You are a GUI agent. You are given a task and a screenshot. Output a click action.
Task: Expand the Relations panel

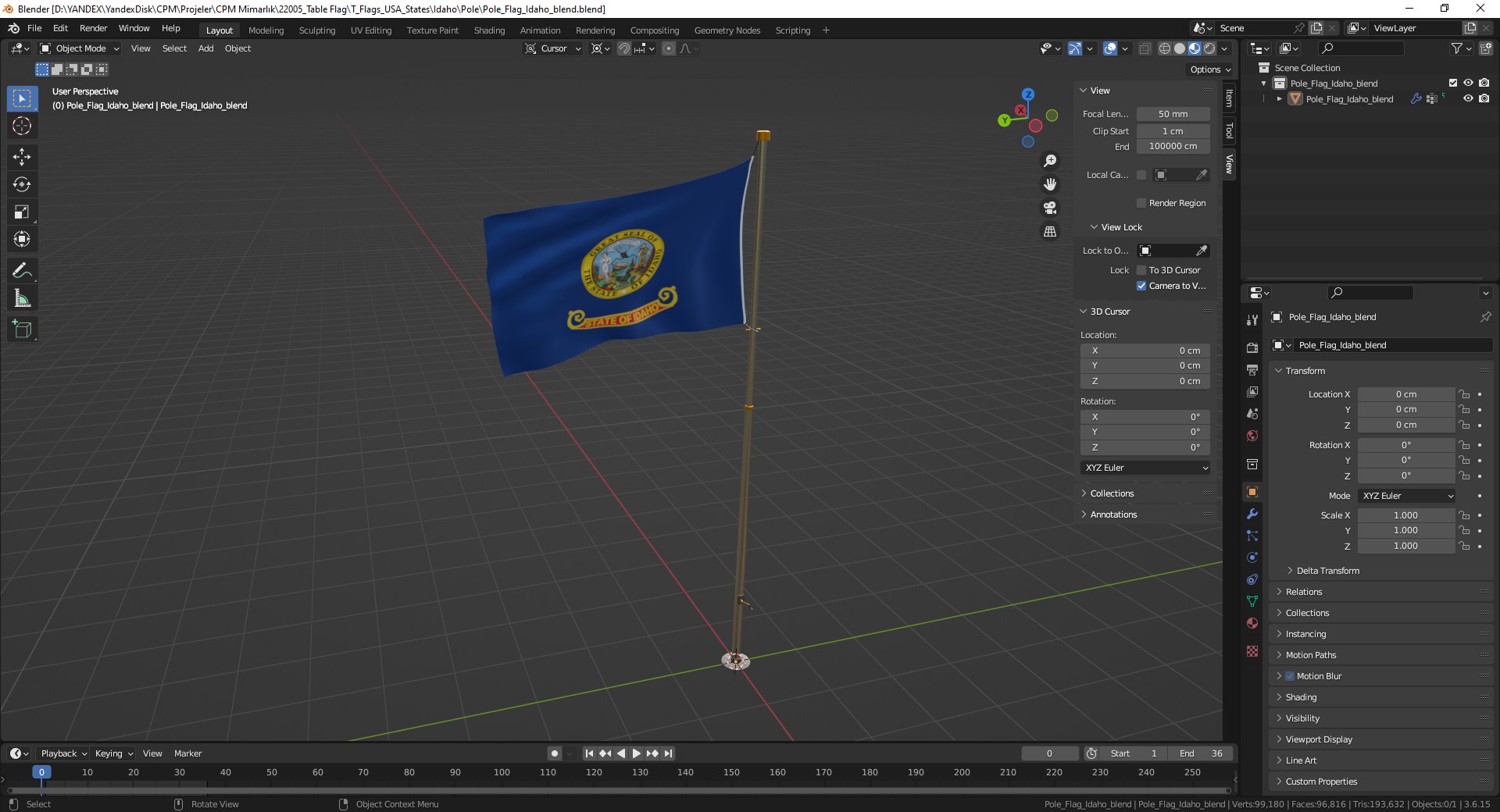[x=1304, y=592]
